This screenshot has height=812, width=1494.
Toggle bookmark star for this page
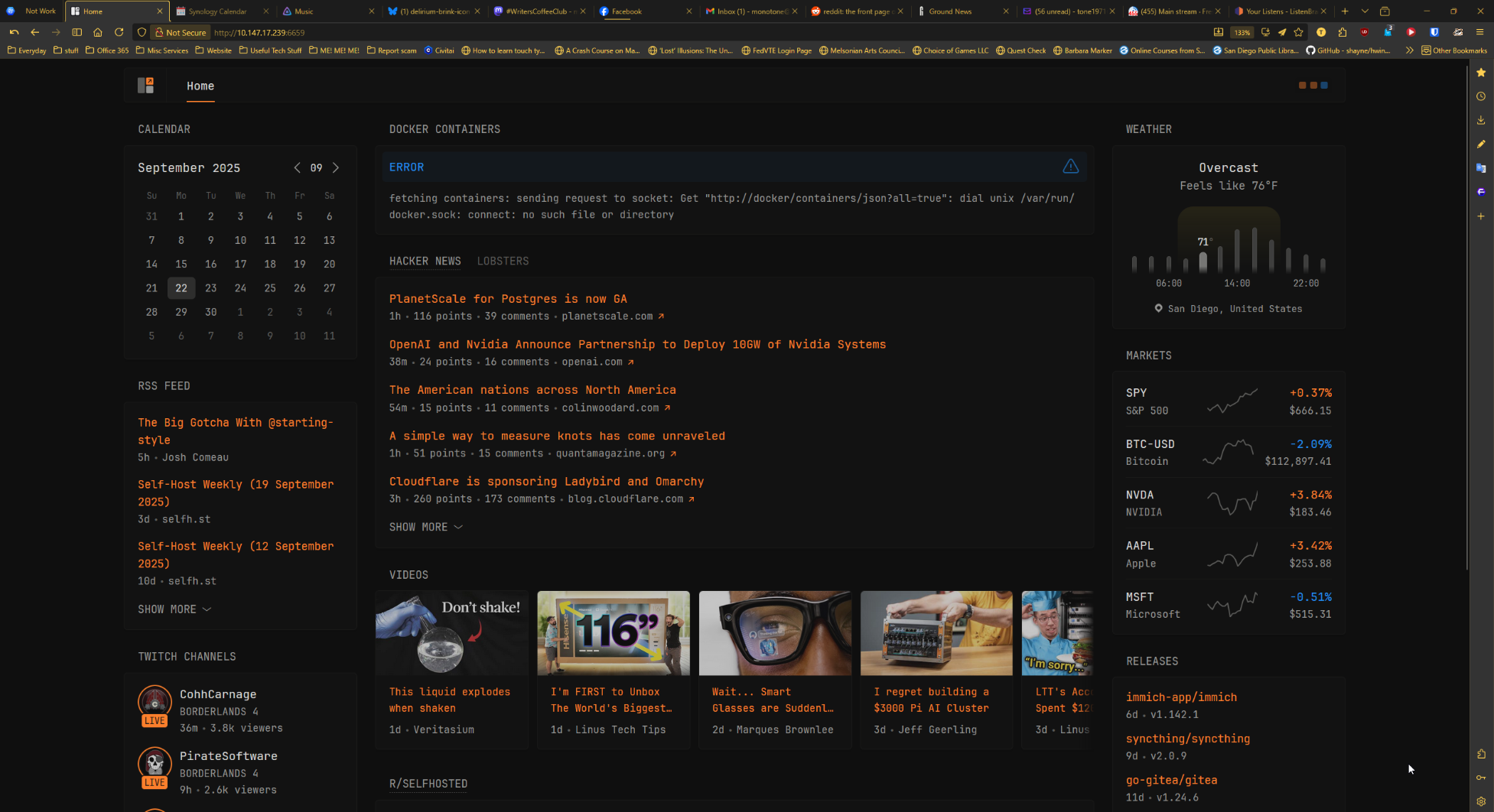[x=1298, y=32]
